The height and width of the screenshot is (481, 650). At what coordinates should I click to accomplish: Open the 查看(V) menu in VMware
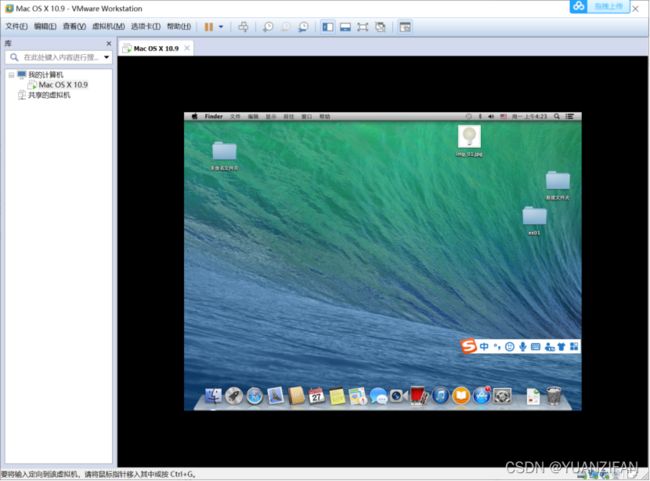point(74,27)
